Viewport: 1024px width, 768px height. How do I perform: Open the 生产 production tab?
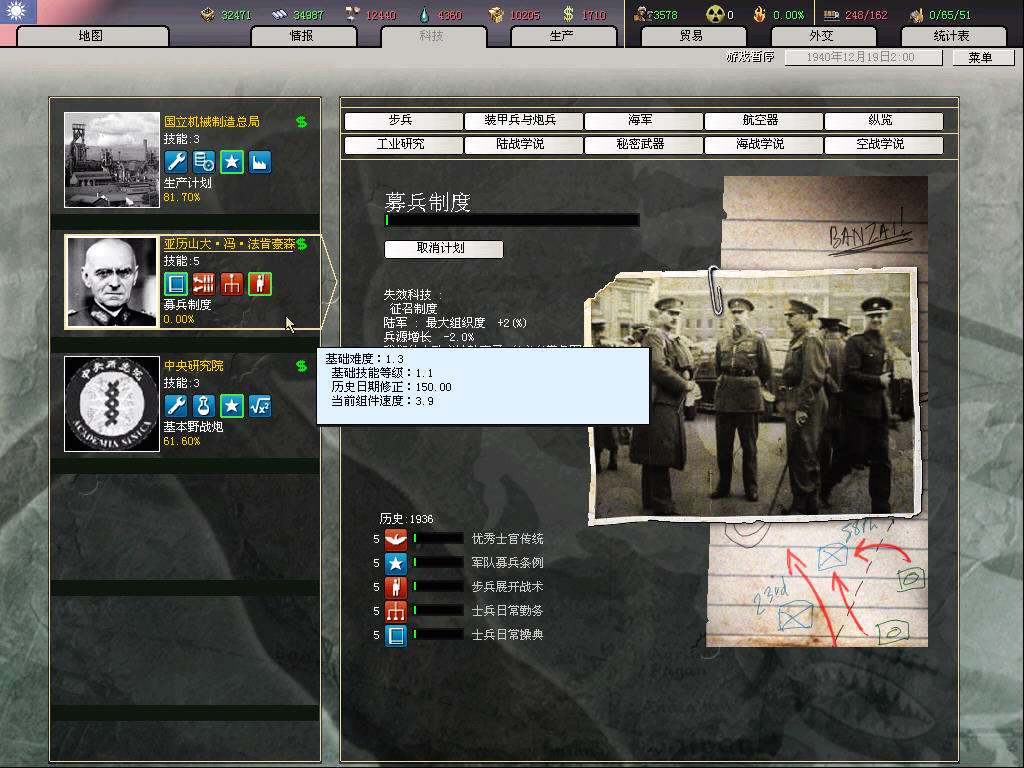point(562,36)
